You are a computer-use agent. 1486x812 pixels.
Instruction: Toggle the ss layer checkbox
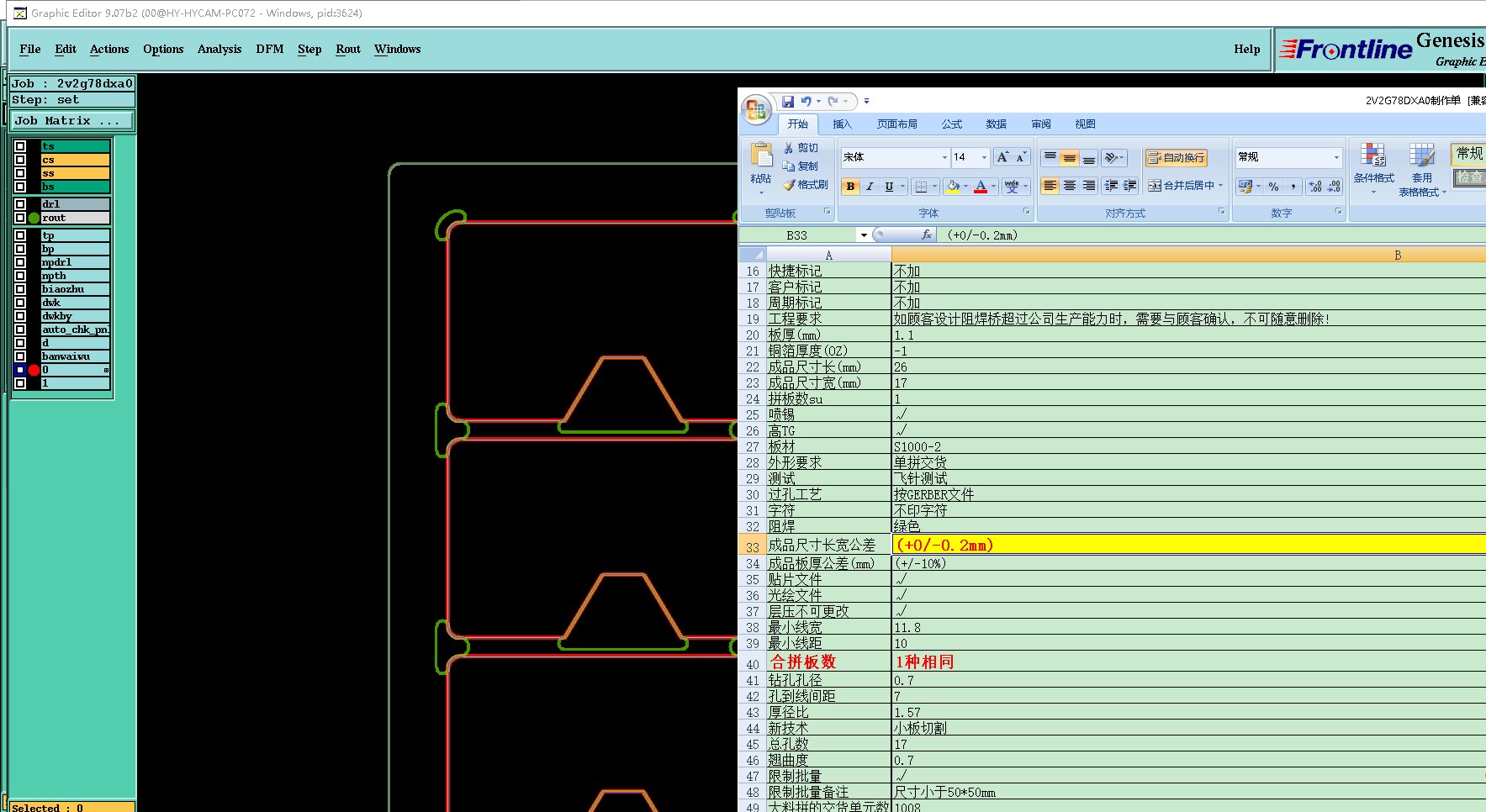pos(20,173)
